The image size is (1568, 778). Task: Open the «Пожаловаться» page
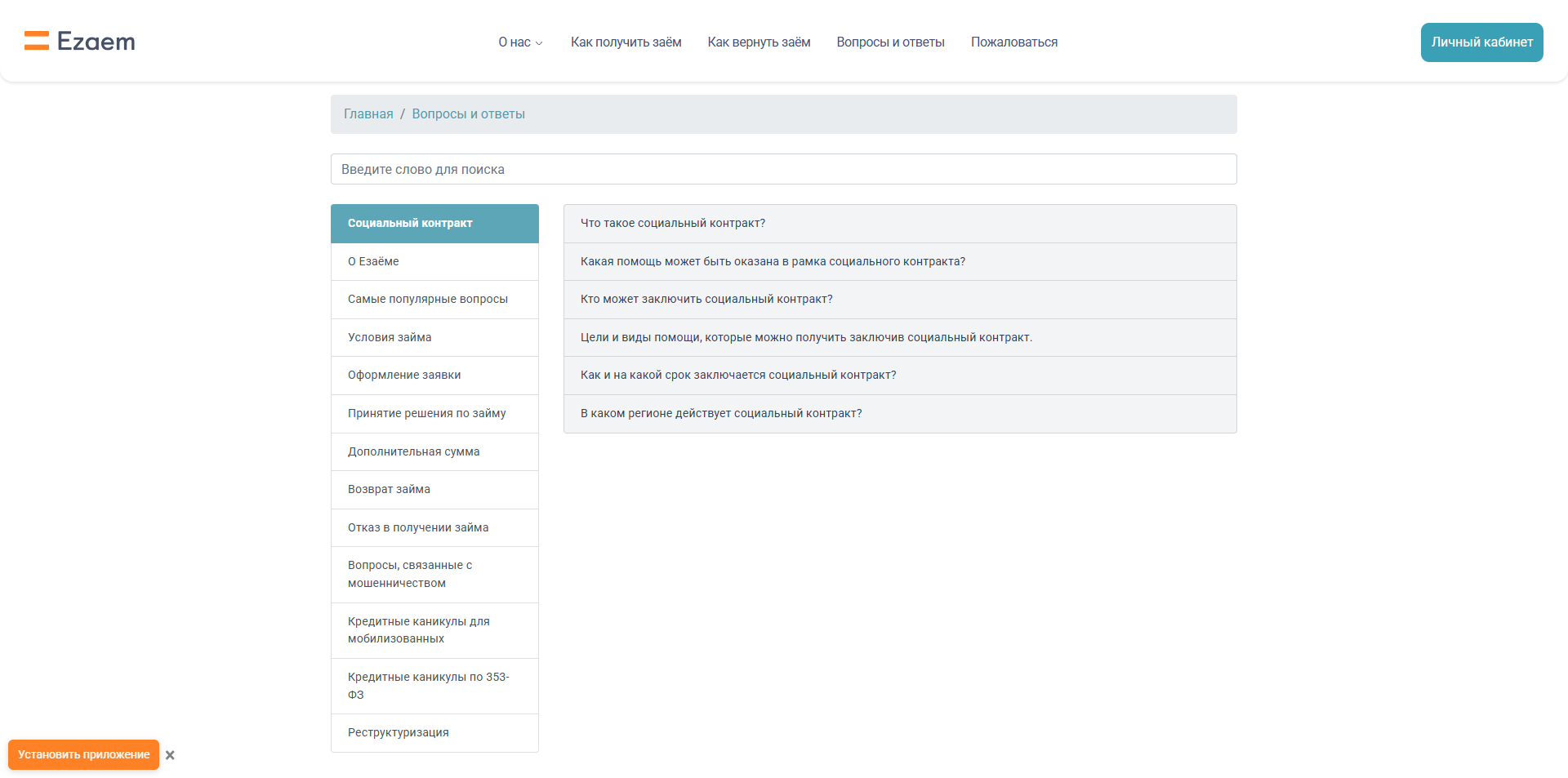tap(1013, 42)
